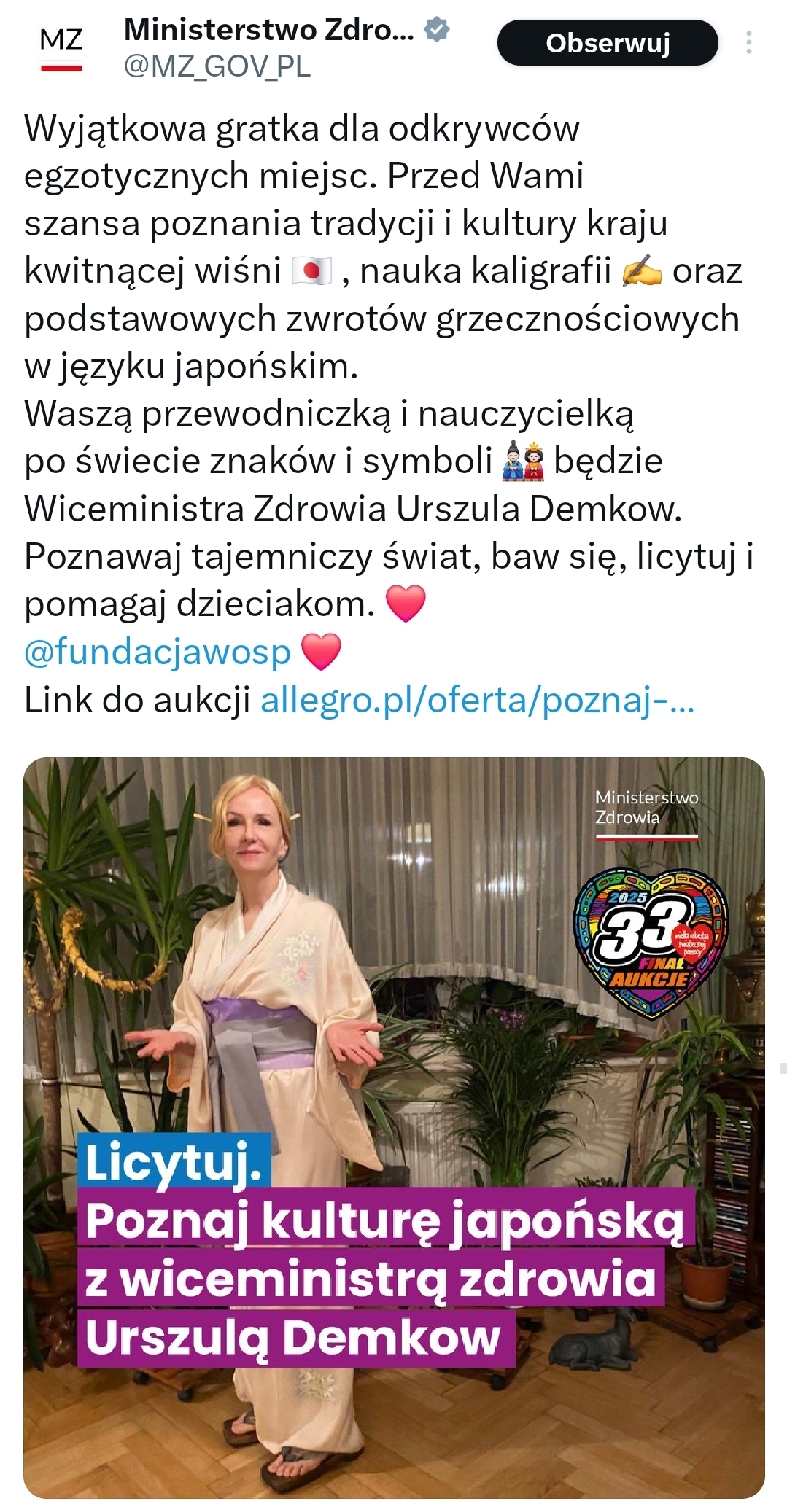
Task: Open the three-dot more options menu
Action: pyautogui.click(x=748, y=43)
